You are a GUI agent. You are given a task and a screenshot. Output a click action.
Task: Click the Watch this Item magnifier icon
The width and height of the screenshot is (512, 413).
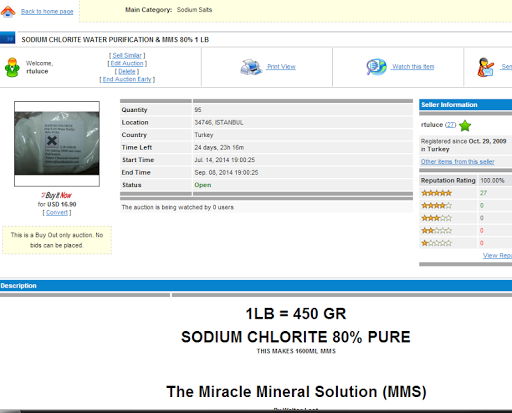click(x=376, y=67)
